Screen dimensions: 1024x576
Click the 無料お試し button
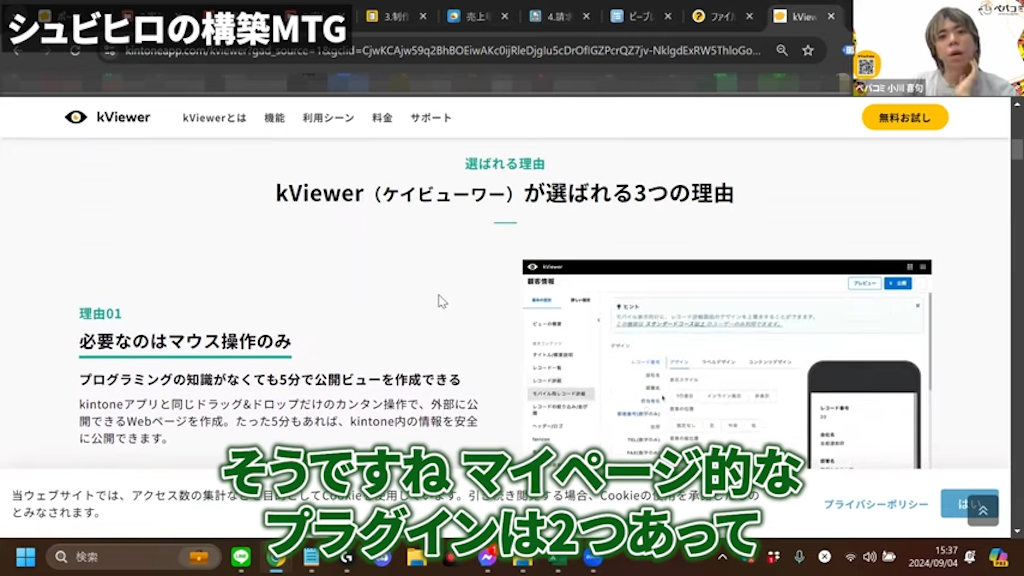(x=904, y=117)
